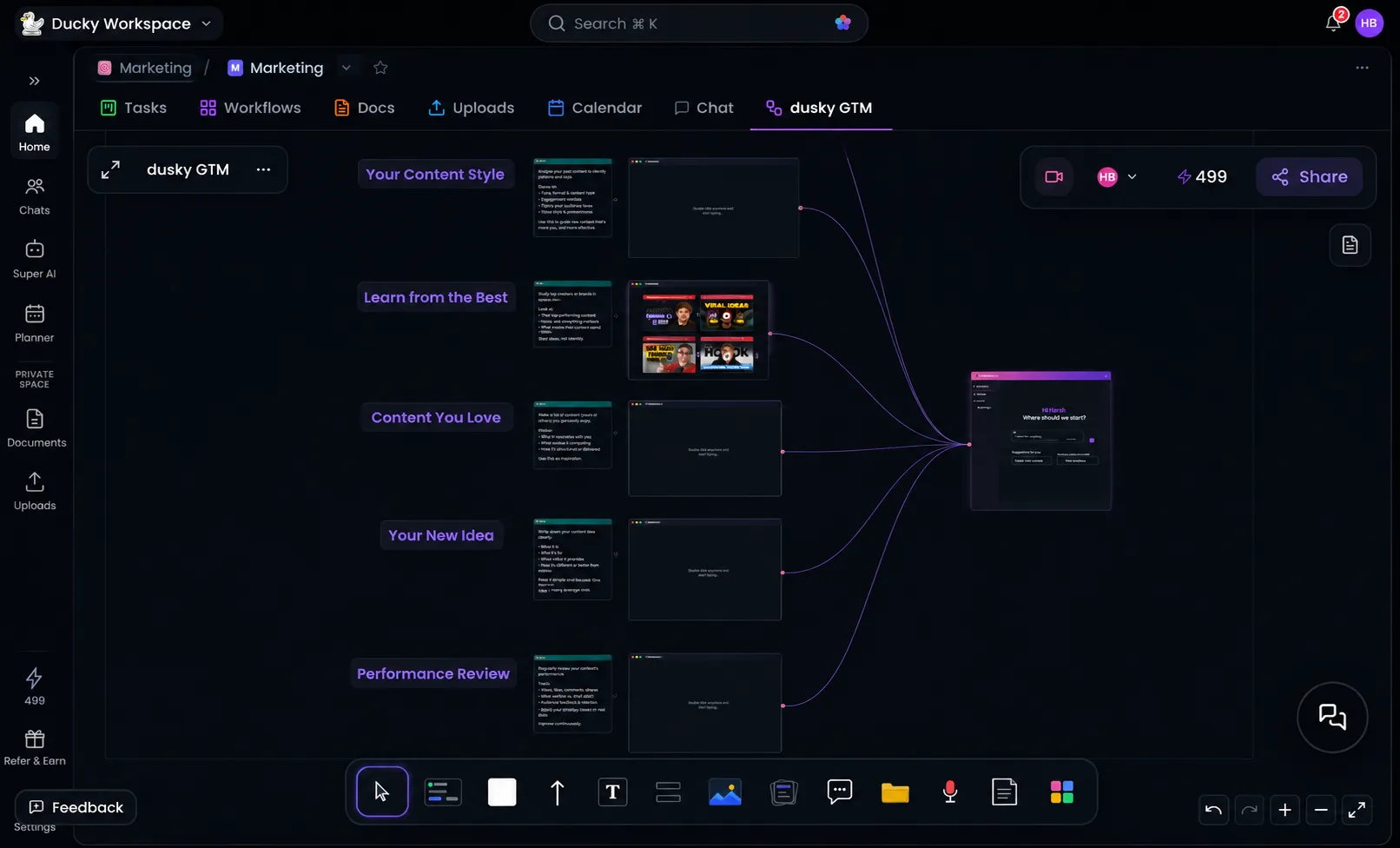
Task: Switch to the Calendar tab
Action: 595,108
